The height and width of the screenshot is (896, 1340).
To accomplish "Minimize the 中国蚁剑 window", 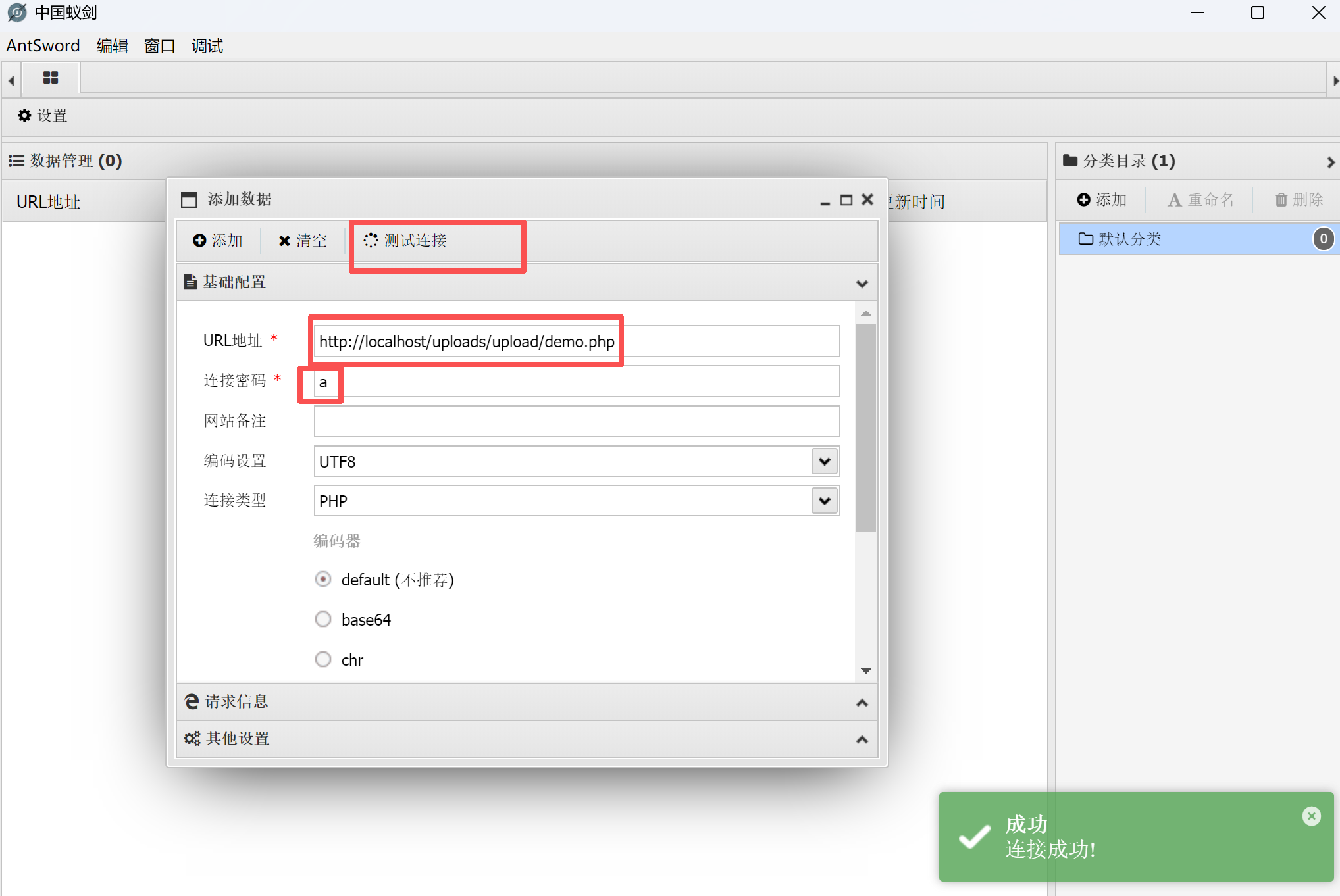I will pos(1198,12).
